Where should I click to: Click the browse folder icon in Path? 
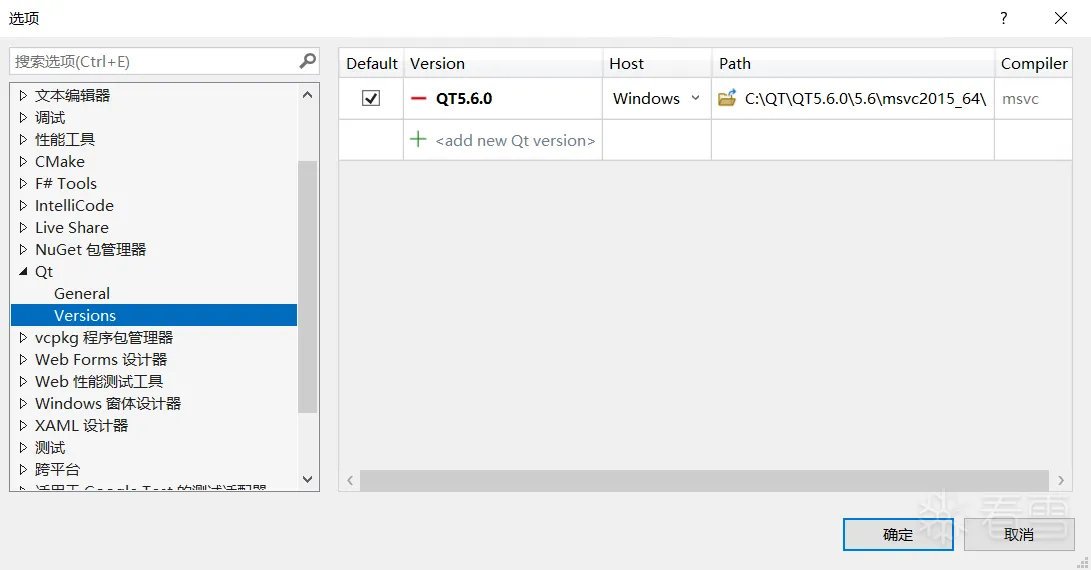[727, 98]
